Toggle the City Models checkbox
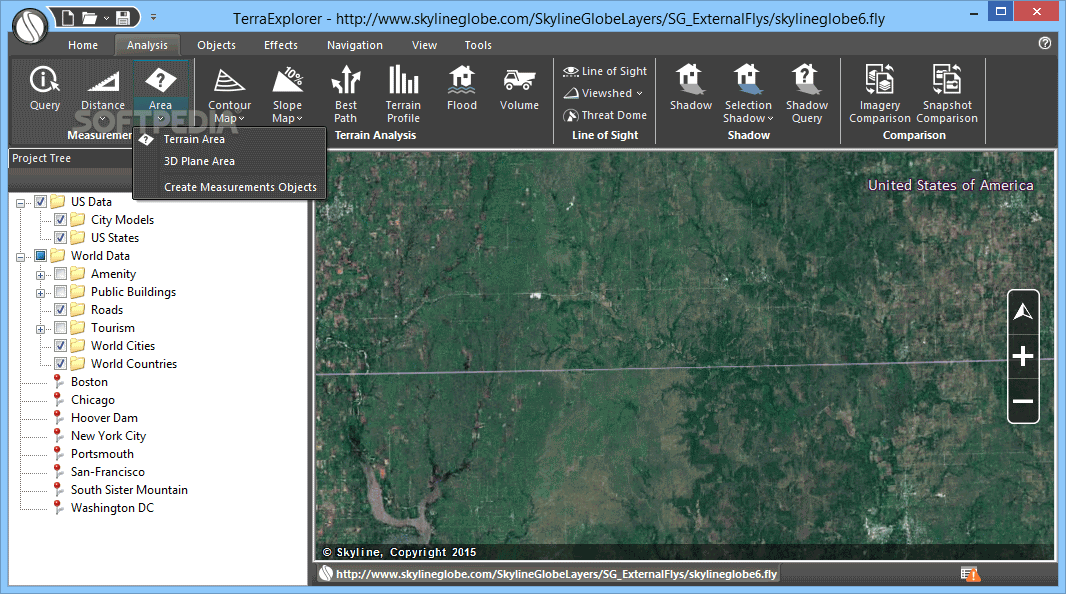Image resolution: width=1066 pixels, height=594 pixels. tap(61, 220)
